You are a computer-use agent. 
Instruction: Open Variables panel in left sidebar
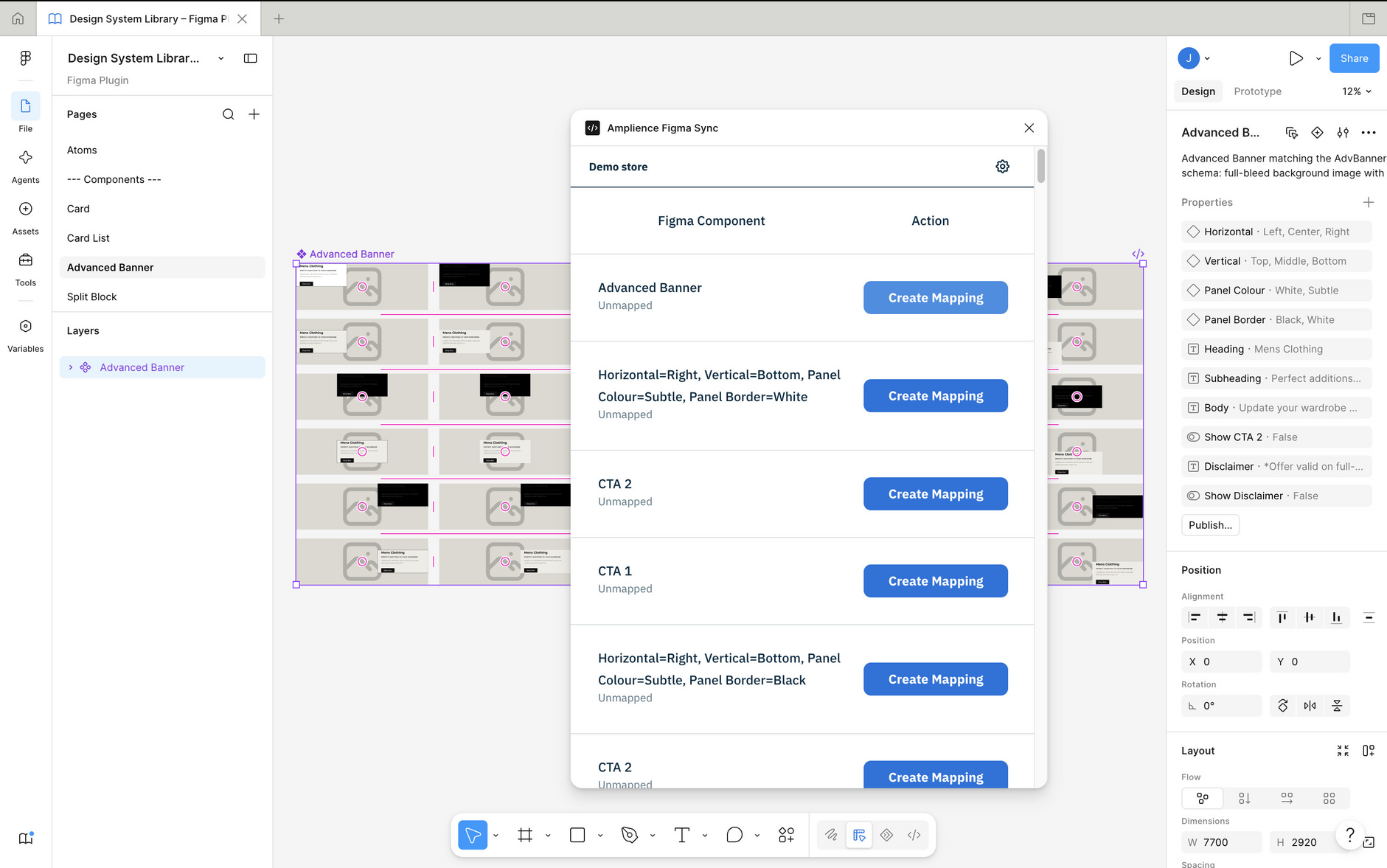click(26, 336)
